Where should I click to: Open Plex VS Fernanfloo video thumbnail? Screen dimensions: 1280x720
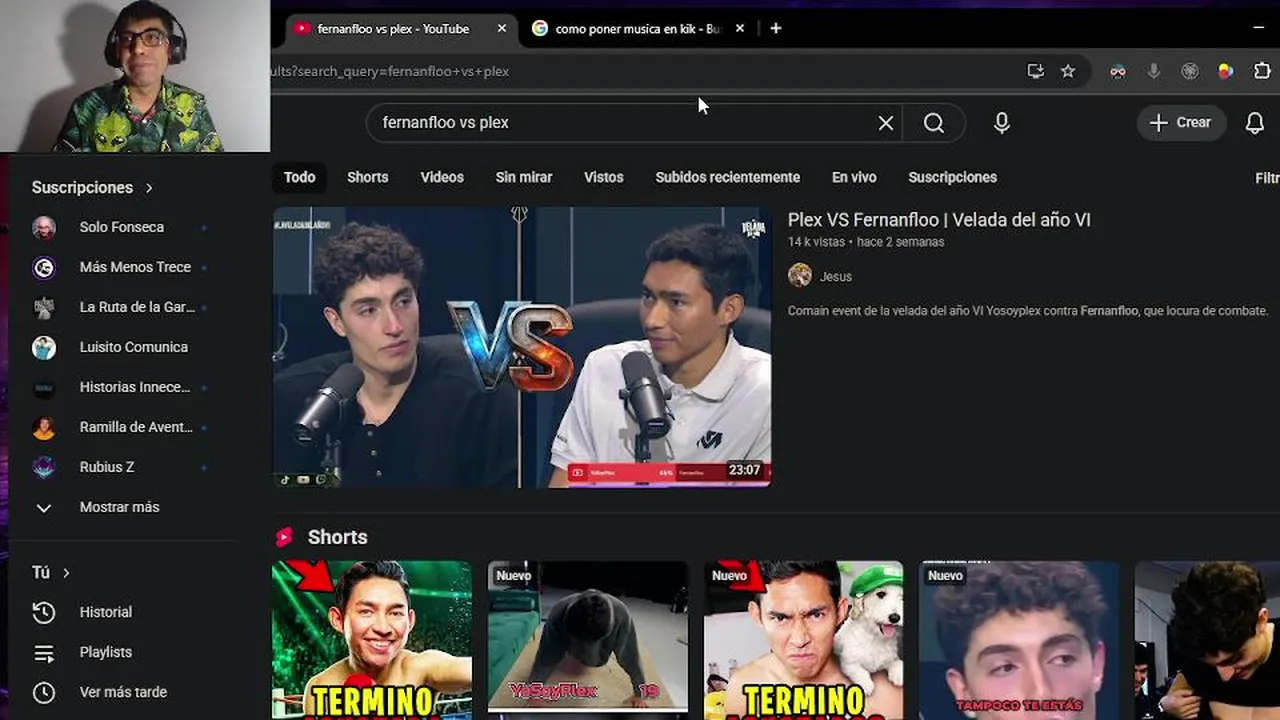pyautogui.click(x=522, y=347)
